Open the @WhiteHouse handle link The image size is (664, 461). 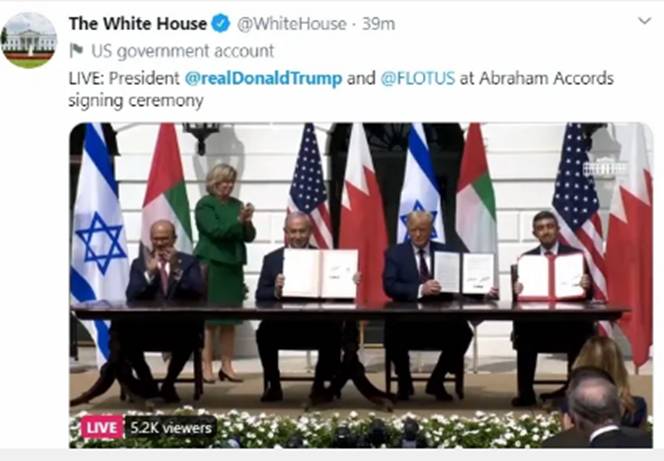click(291, 24)
